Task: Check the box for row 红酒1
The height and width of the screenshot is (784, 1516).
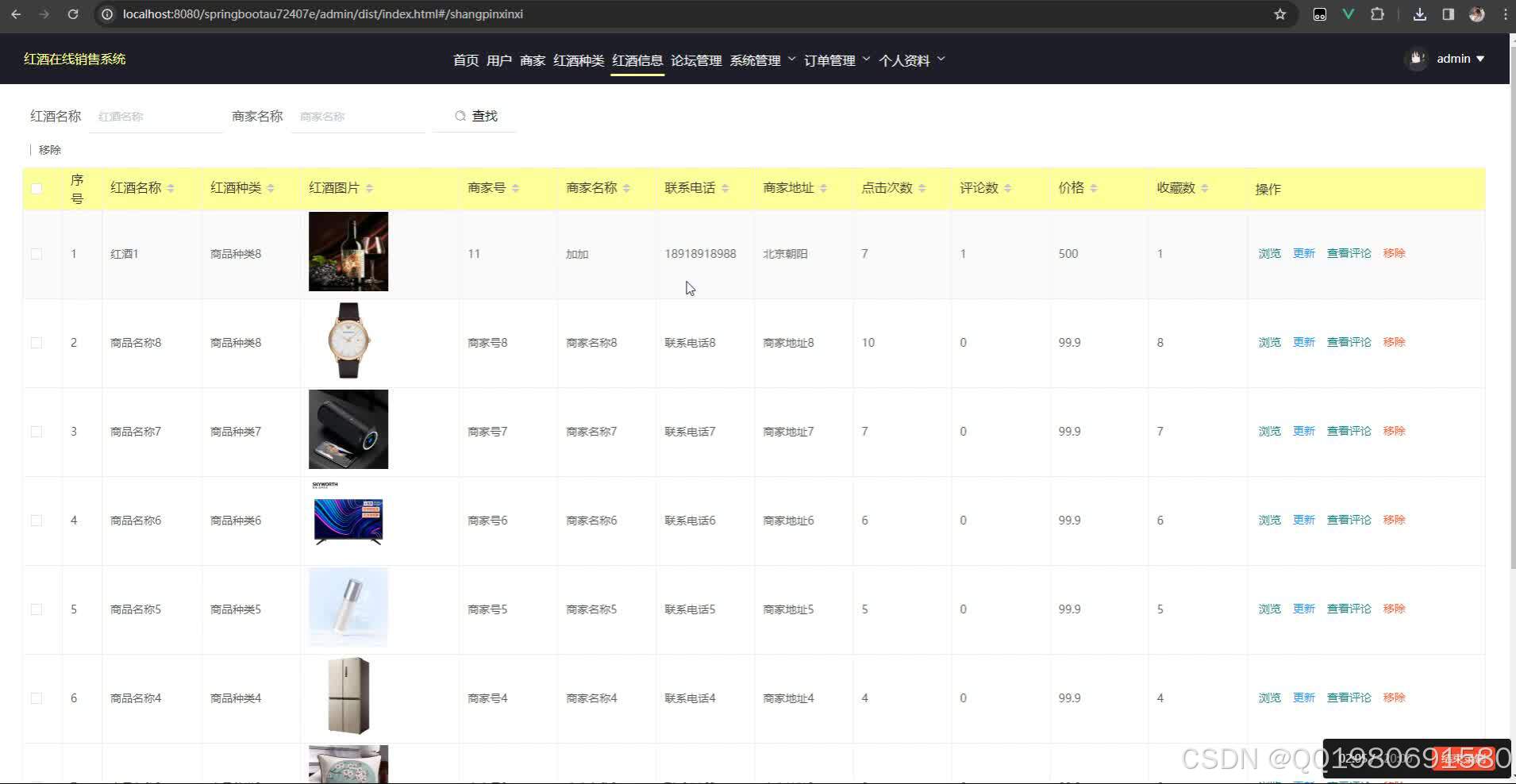Action: click(37, 254)
